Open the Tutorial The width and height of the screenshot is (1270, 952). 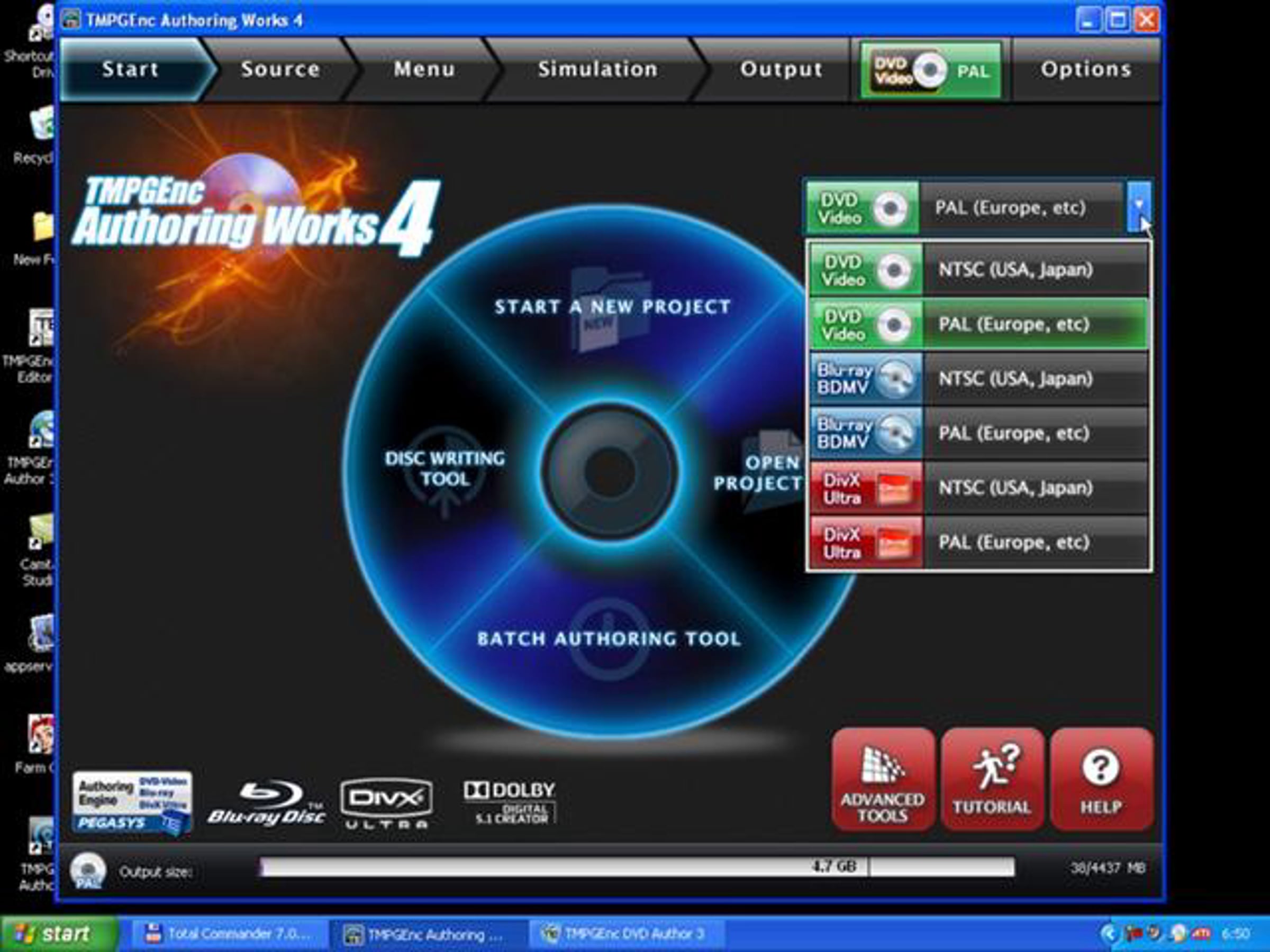click(x=992, y=779)
